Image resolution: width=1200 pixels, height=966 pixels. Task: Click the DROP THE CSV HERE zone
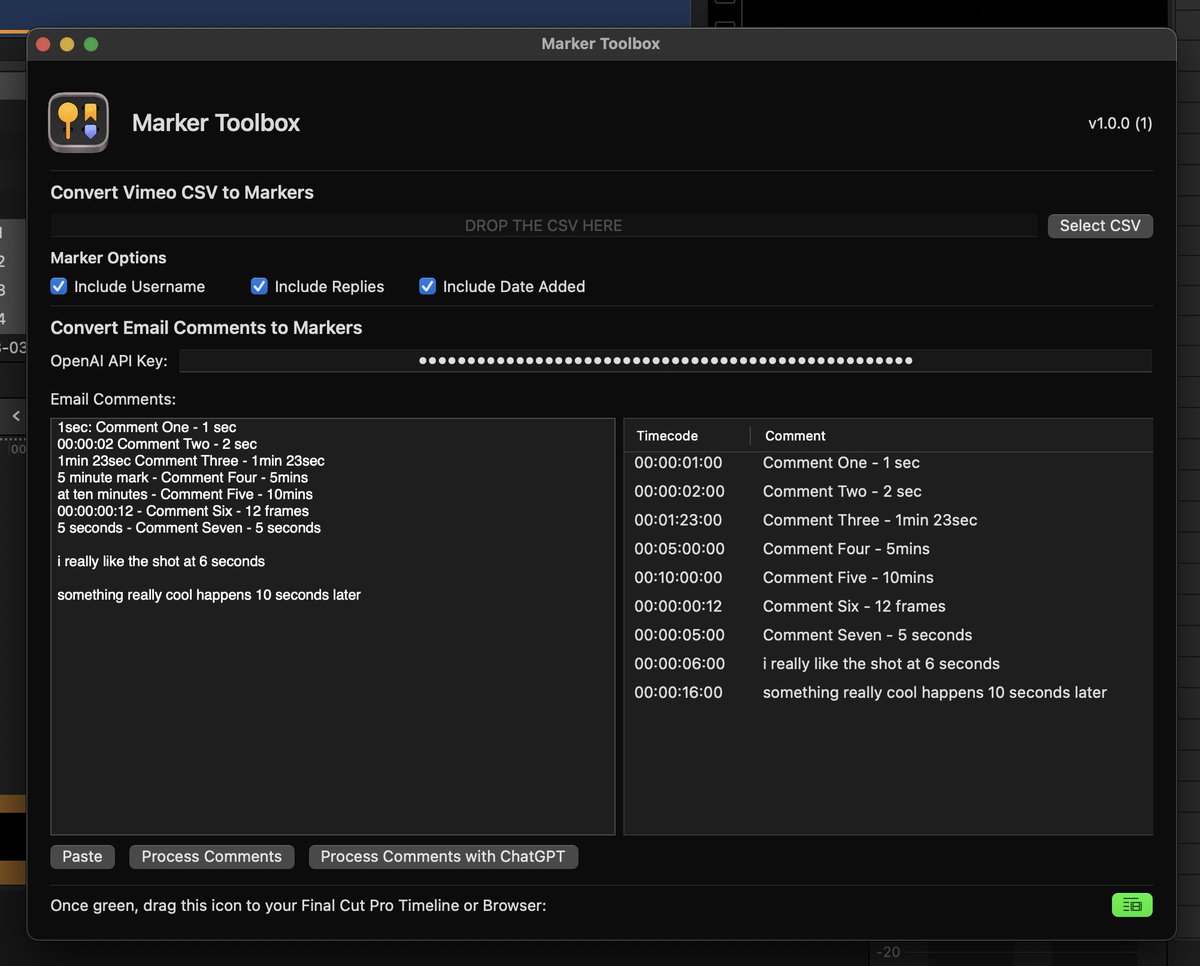coord(543,225)
